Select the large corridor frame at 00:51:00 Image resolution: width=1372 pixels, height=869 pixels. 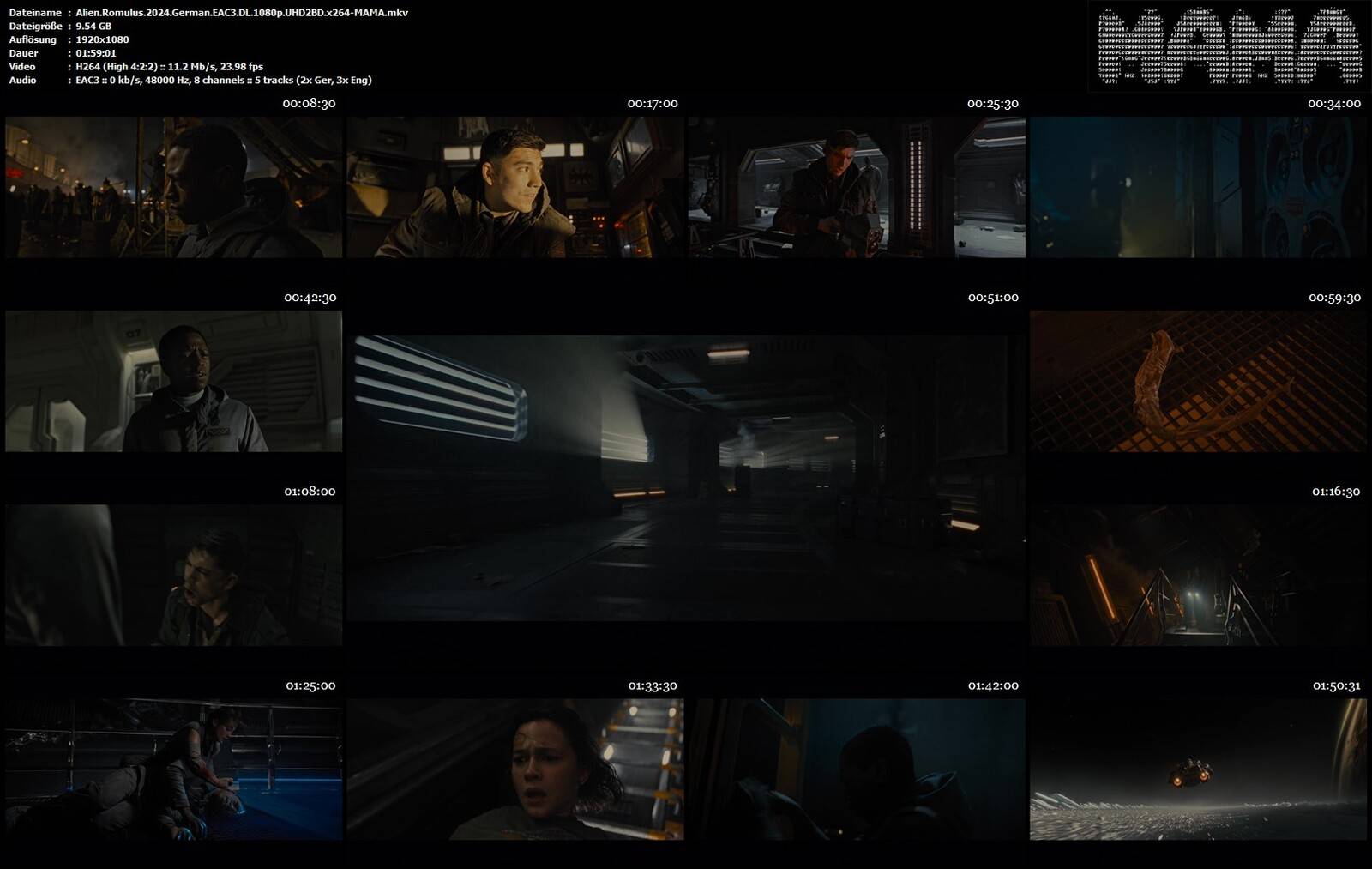point(686,478)
